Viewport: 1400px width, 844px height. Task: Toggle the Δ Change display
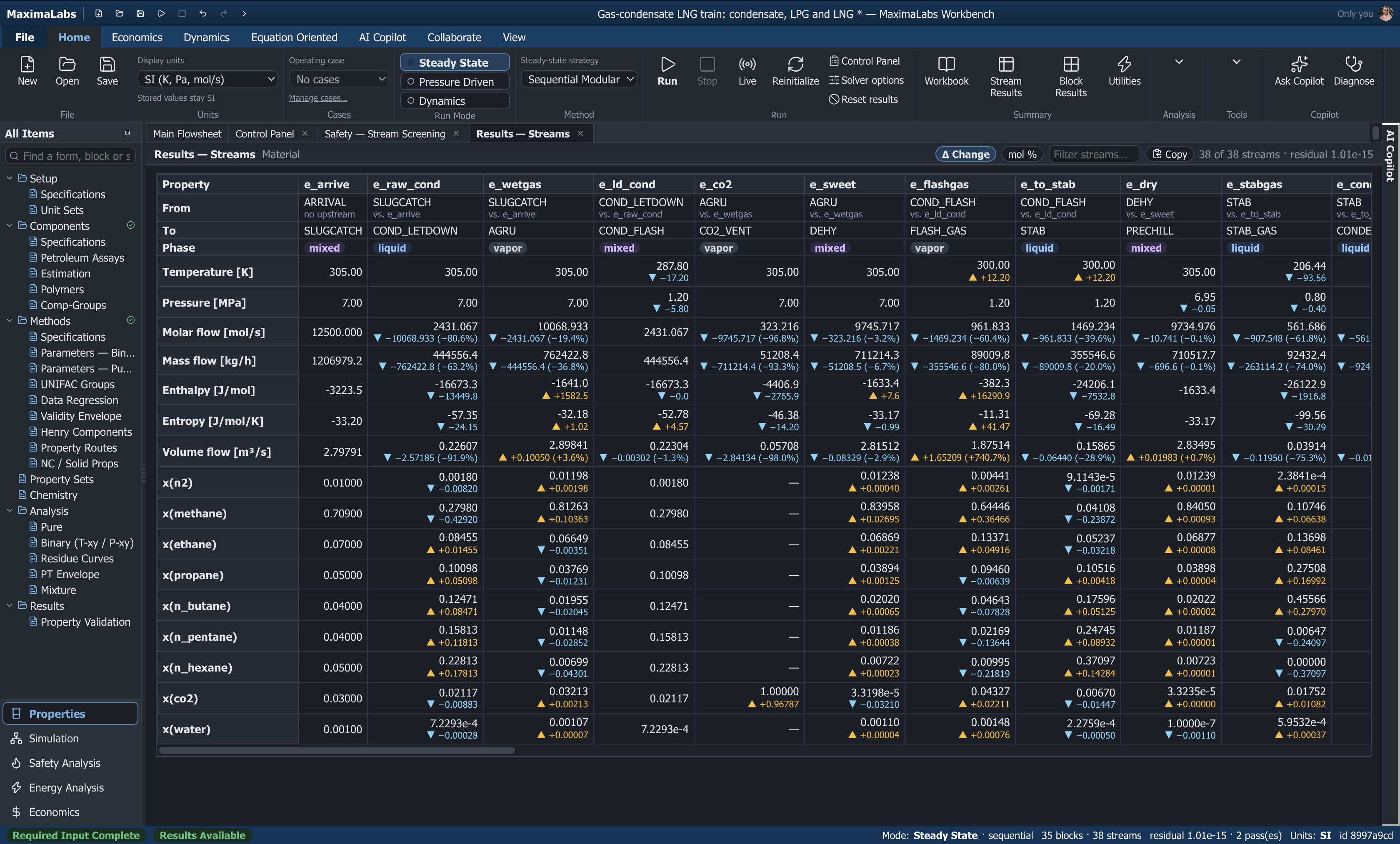(965, 155)
